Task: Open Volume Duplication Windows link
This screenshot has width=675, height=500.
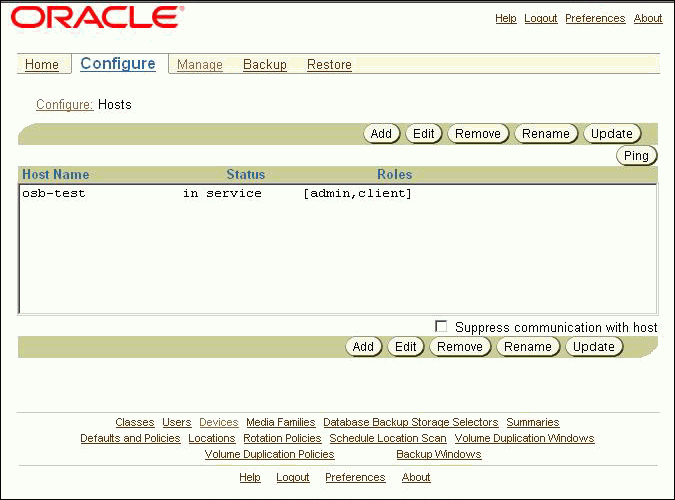Action: point(525,438)
